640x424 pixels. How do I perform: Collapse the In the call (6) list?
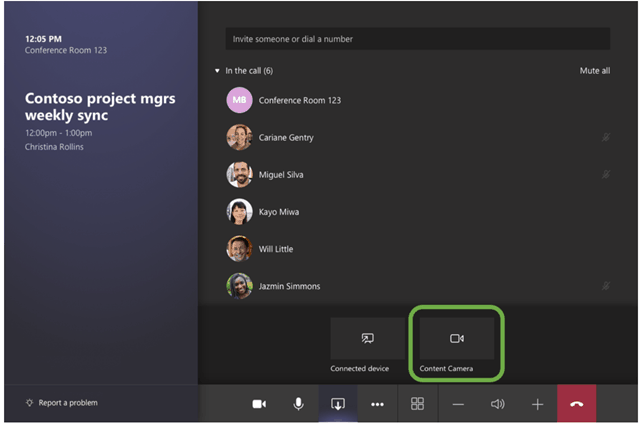pos(217,71)
